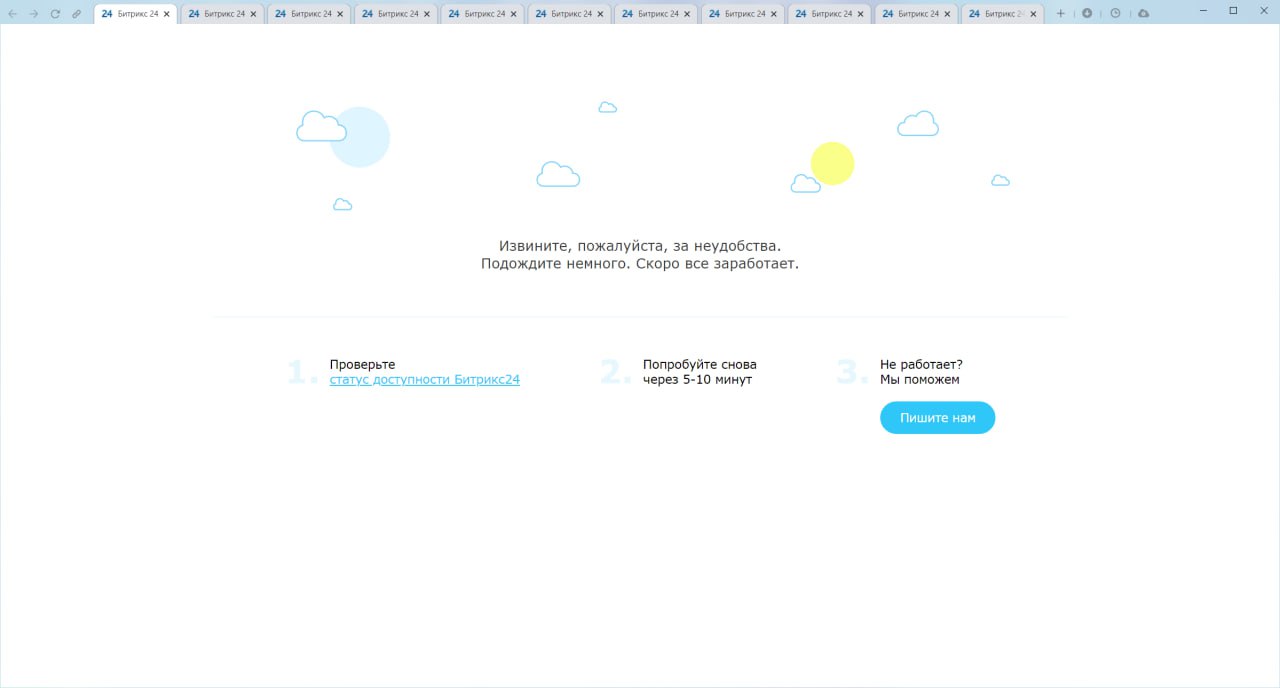Select the active white Битрикс 24 tab

(x=136, y=14)
